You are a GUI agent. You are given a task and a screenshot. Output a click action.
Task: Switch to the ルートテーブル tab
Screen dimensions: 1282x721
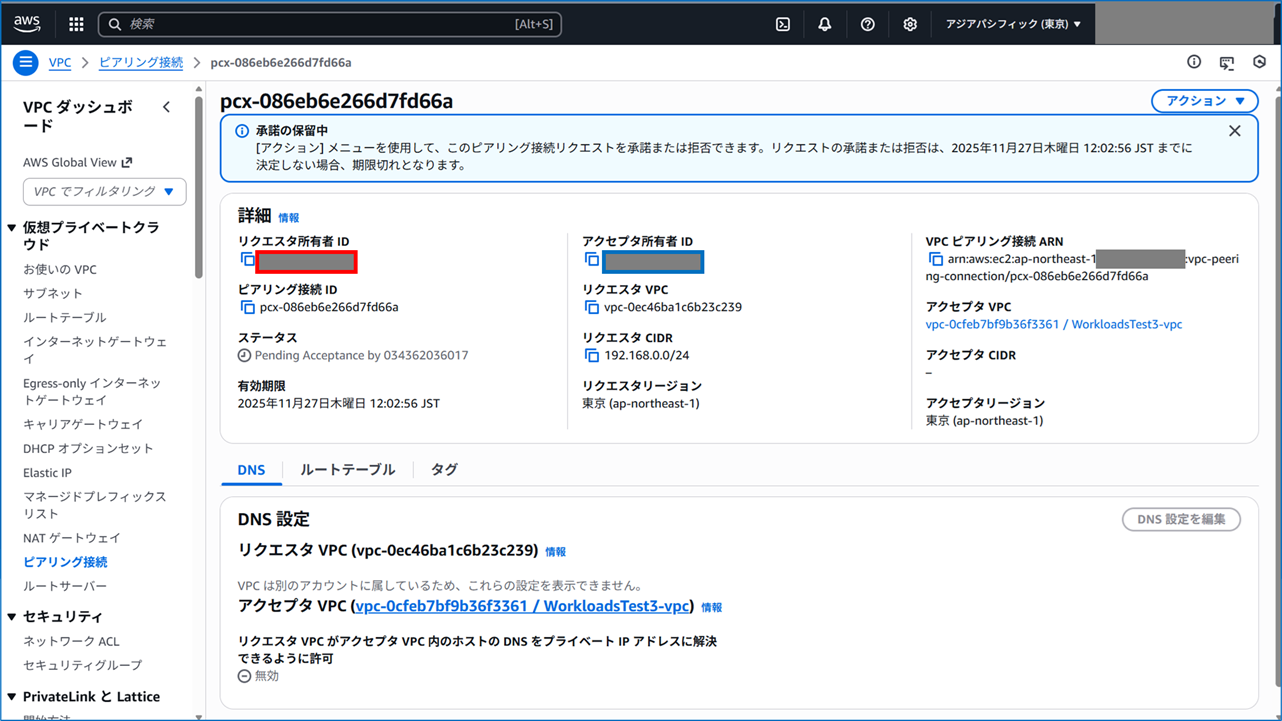(x=348, y=469)
